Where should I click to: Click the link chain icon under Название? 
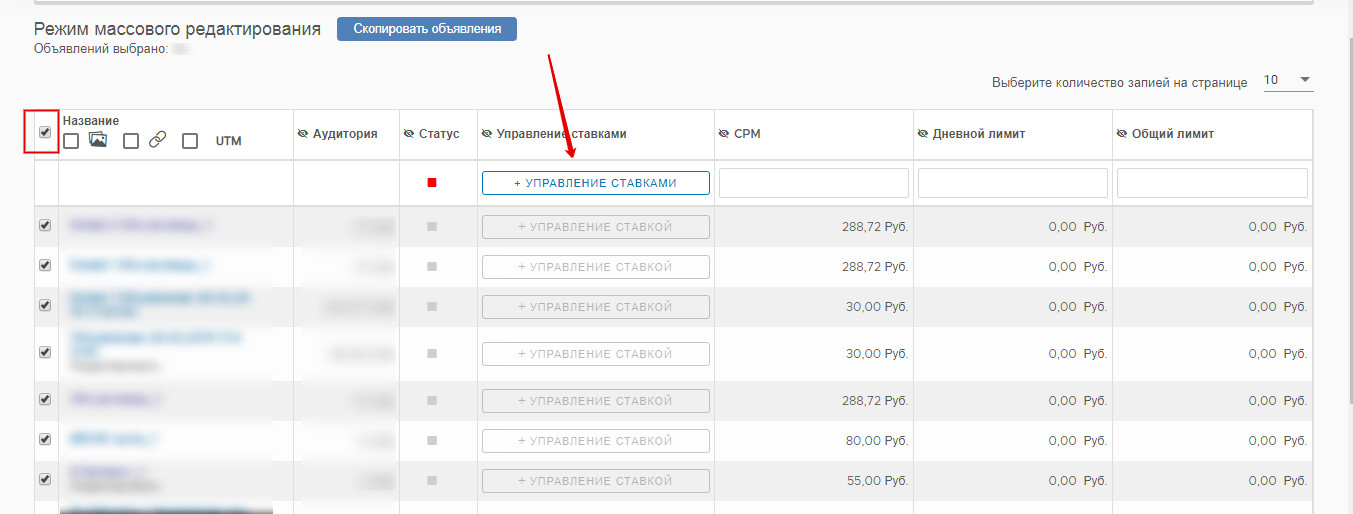[157, 141]
